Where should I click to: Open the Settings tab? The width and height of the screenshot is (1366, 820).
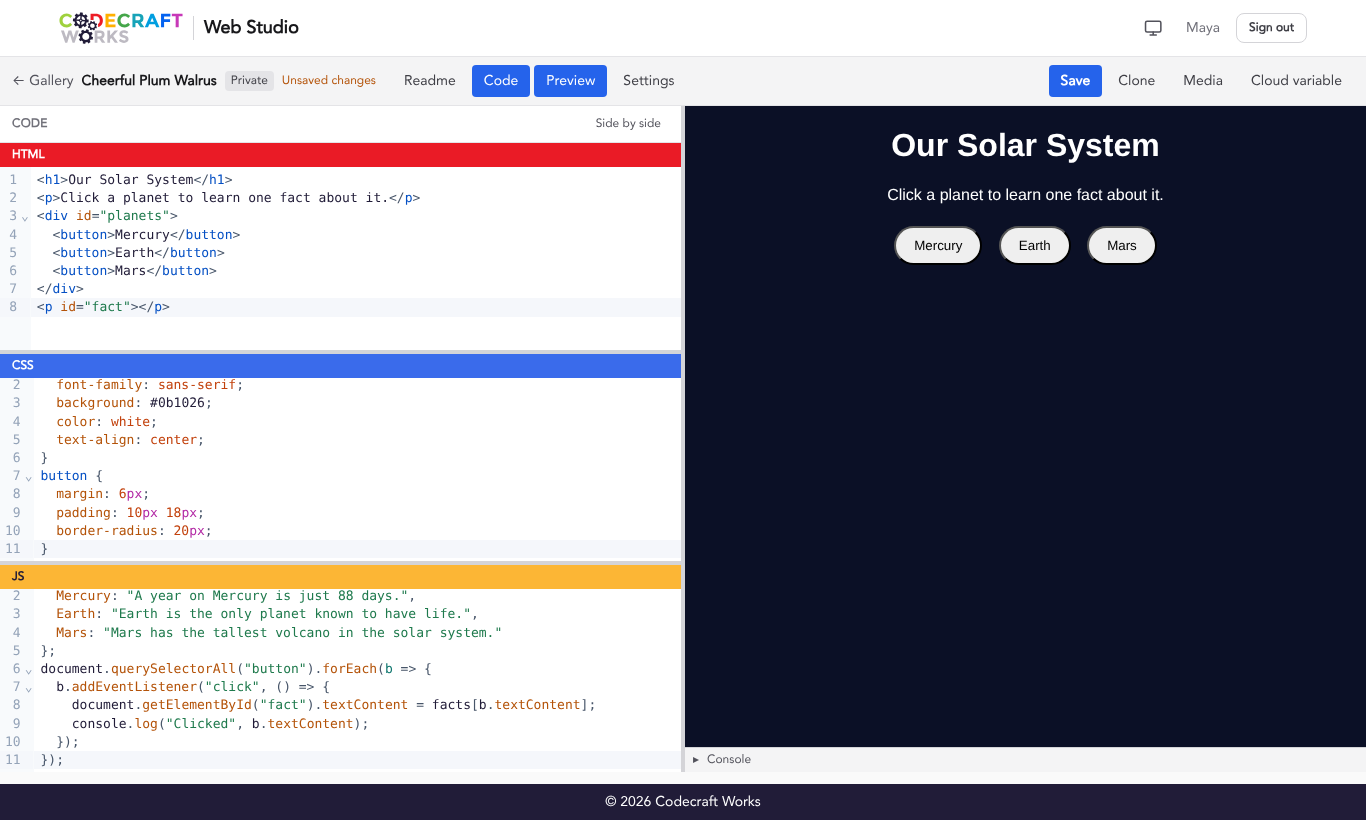click(x=649, y=81)
